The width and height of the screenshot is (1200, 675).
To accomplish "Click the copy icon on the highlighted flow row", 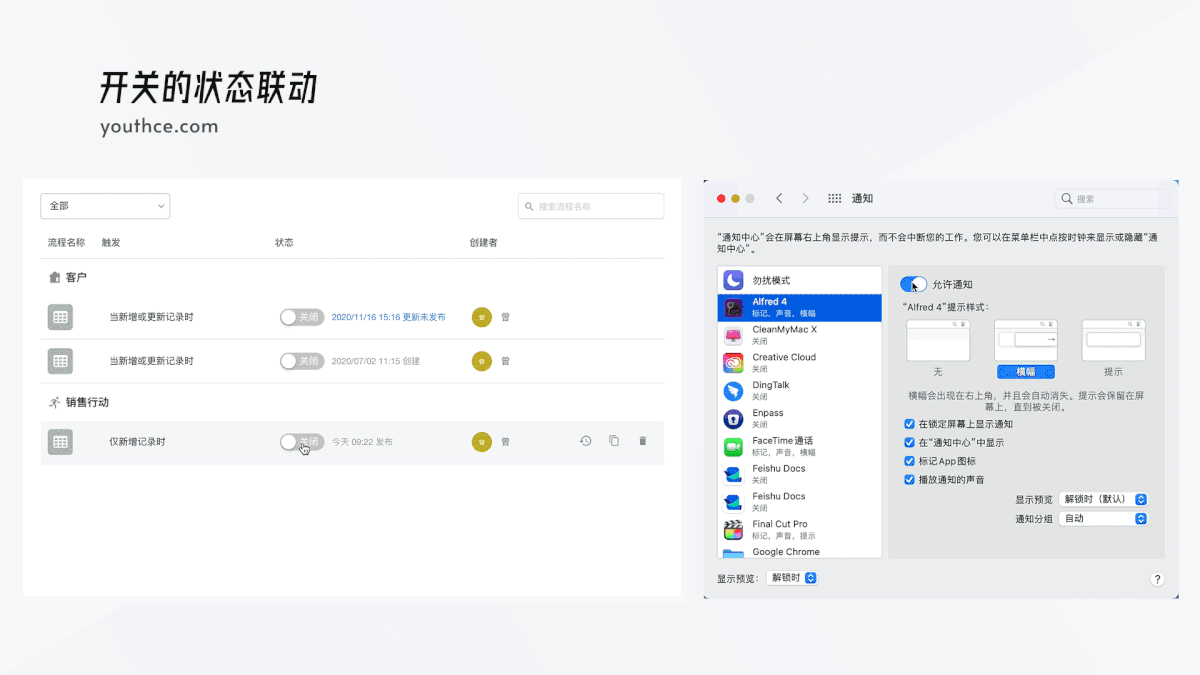I will point(614,440).
